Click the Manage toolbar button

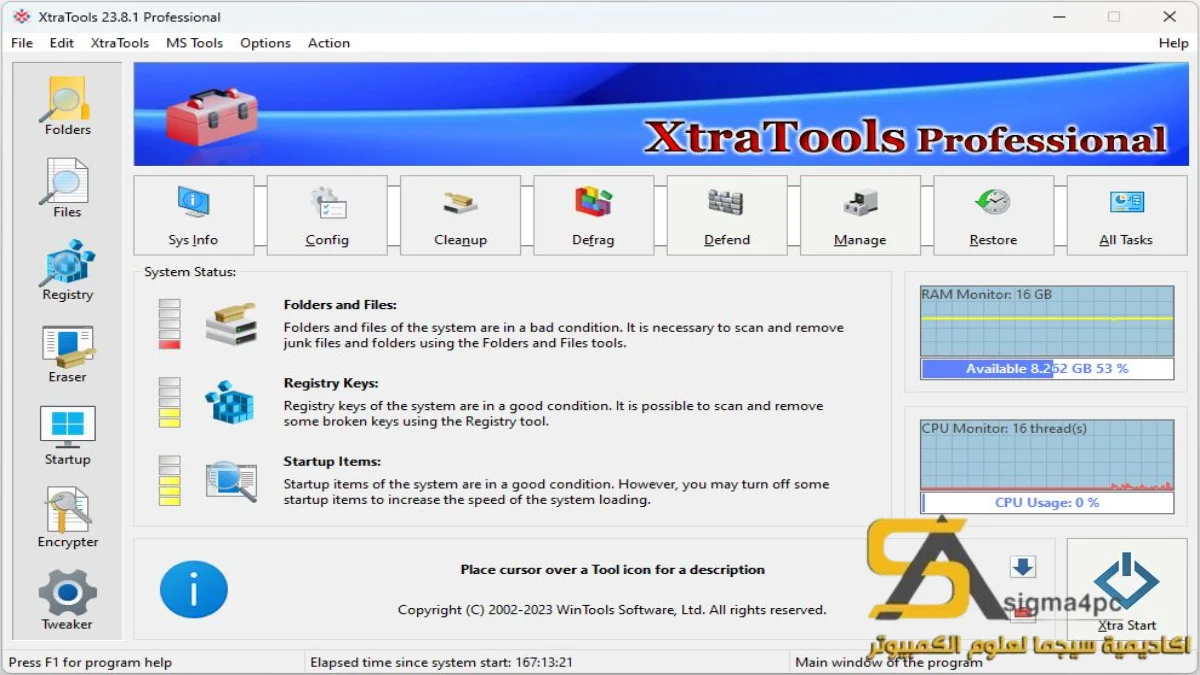click(x=860, y=215)
